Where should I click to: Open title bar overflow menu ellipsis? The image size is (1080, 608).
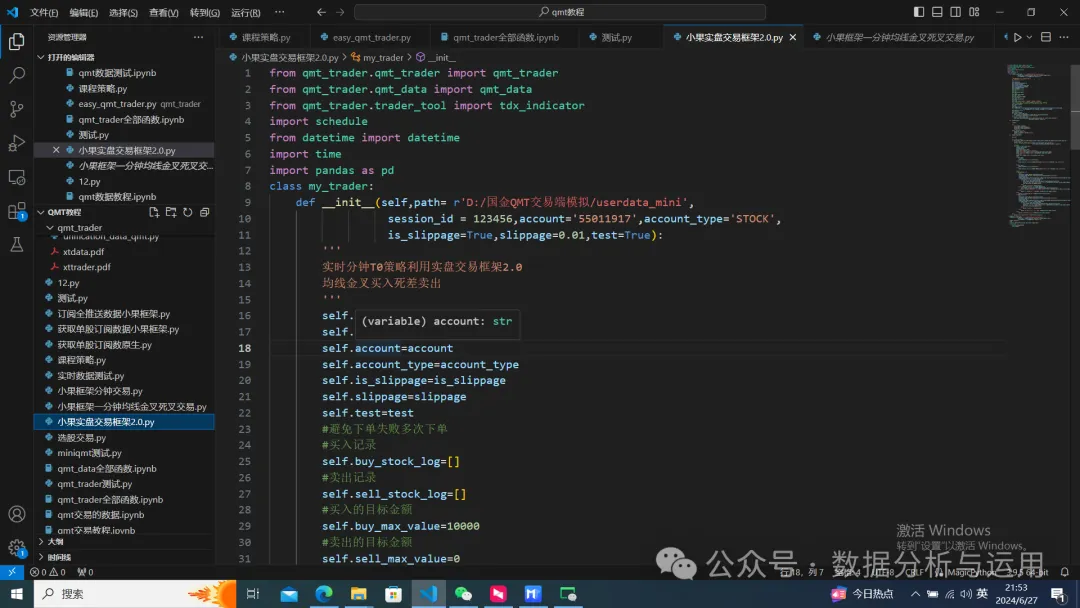tap(280, 12)
